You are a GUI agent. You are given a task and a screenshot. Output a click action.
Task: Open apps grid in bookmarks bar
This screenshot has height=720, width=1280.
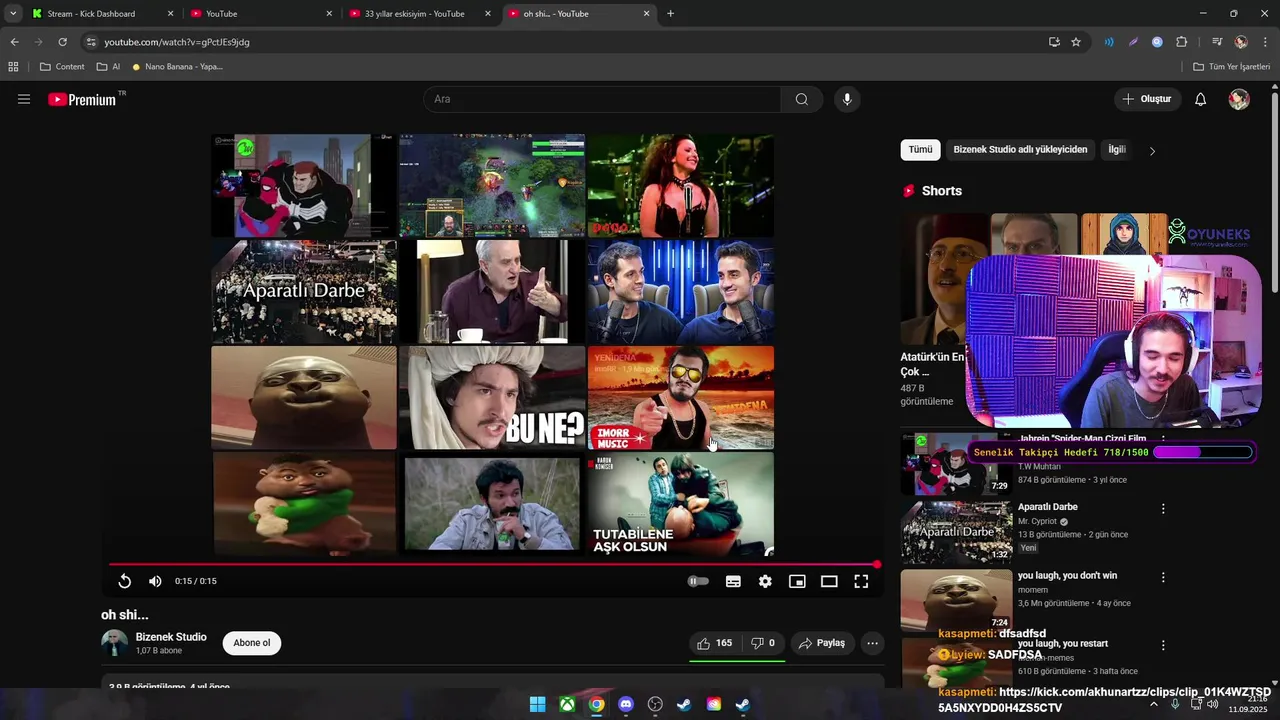[13, 67]
